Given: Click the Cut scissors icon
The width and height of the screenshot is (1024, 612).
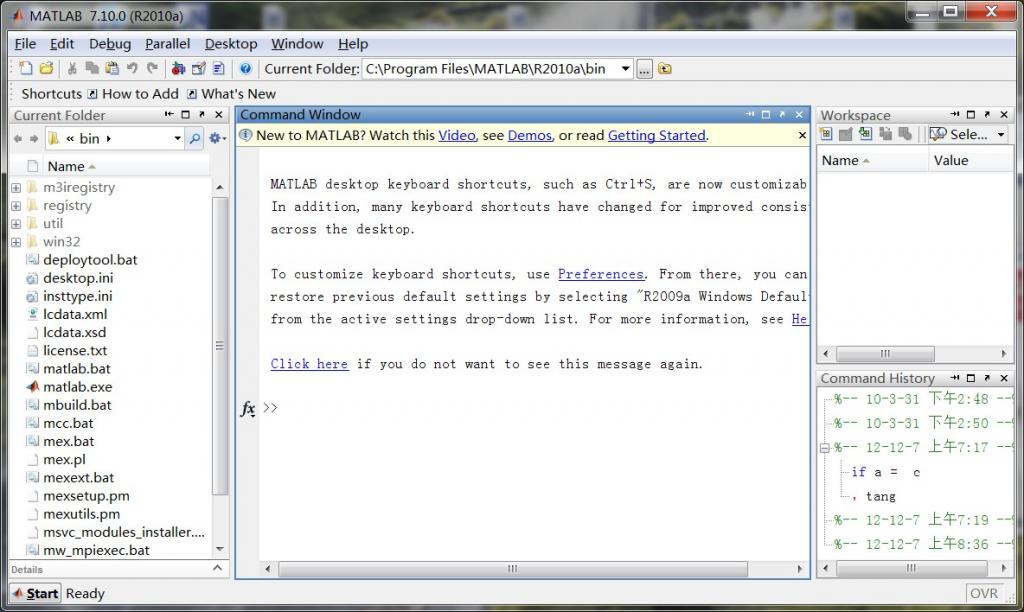Looking at the screenshot, I should tap(72, 69).
